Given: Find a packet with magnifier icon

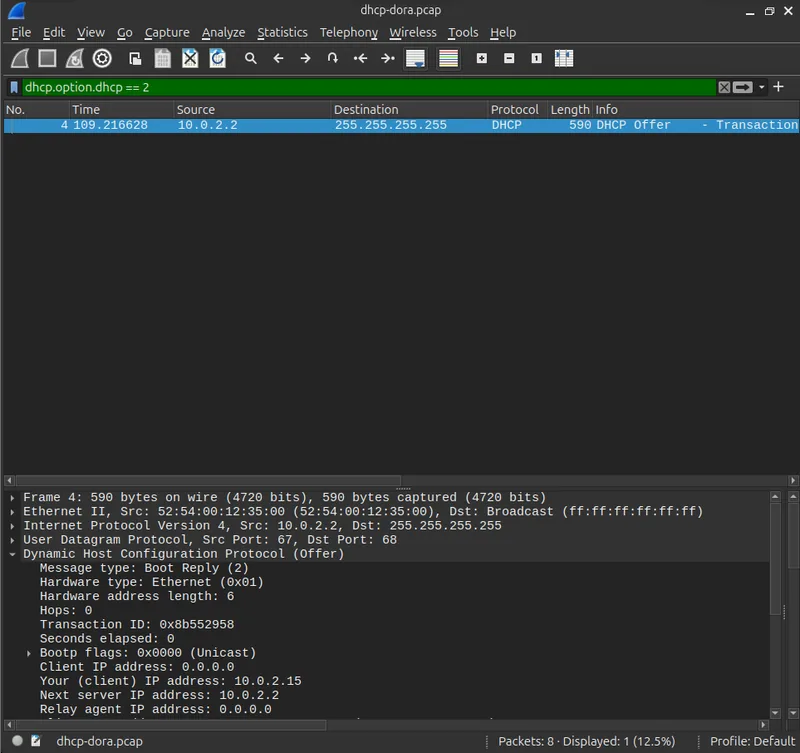Looking at the screenshot, I should 251,59.
